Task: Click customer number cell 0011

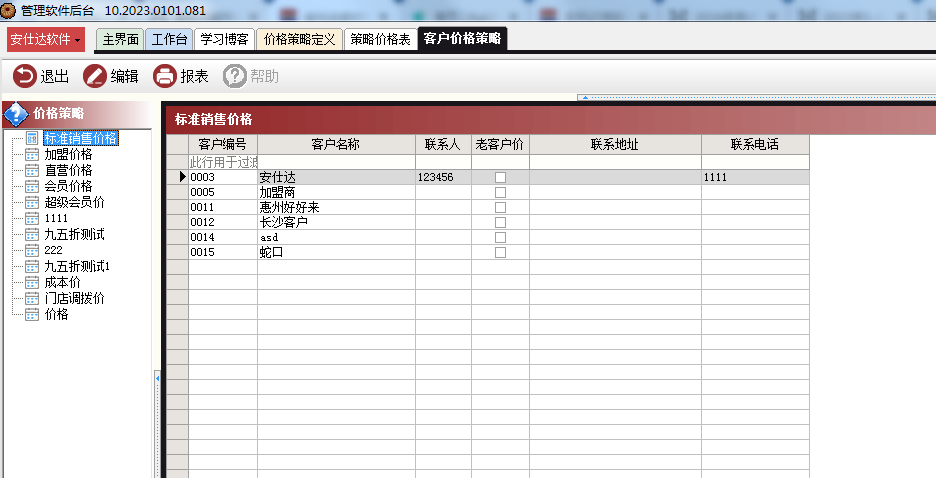Action: pyautogui.click(x=223, y=207)
